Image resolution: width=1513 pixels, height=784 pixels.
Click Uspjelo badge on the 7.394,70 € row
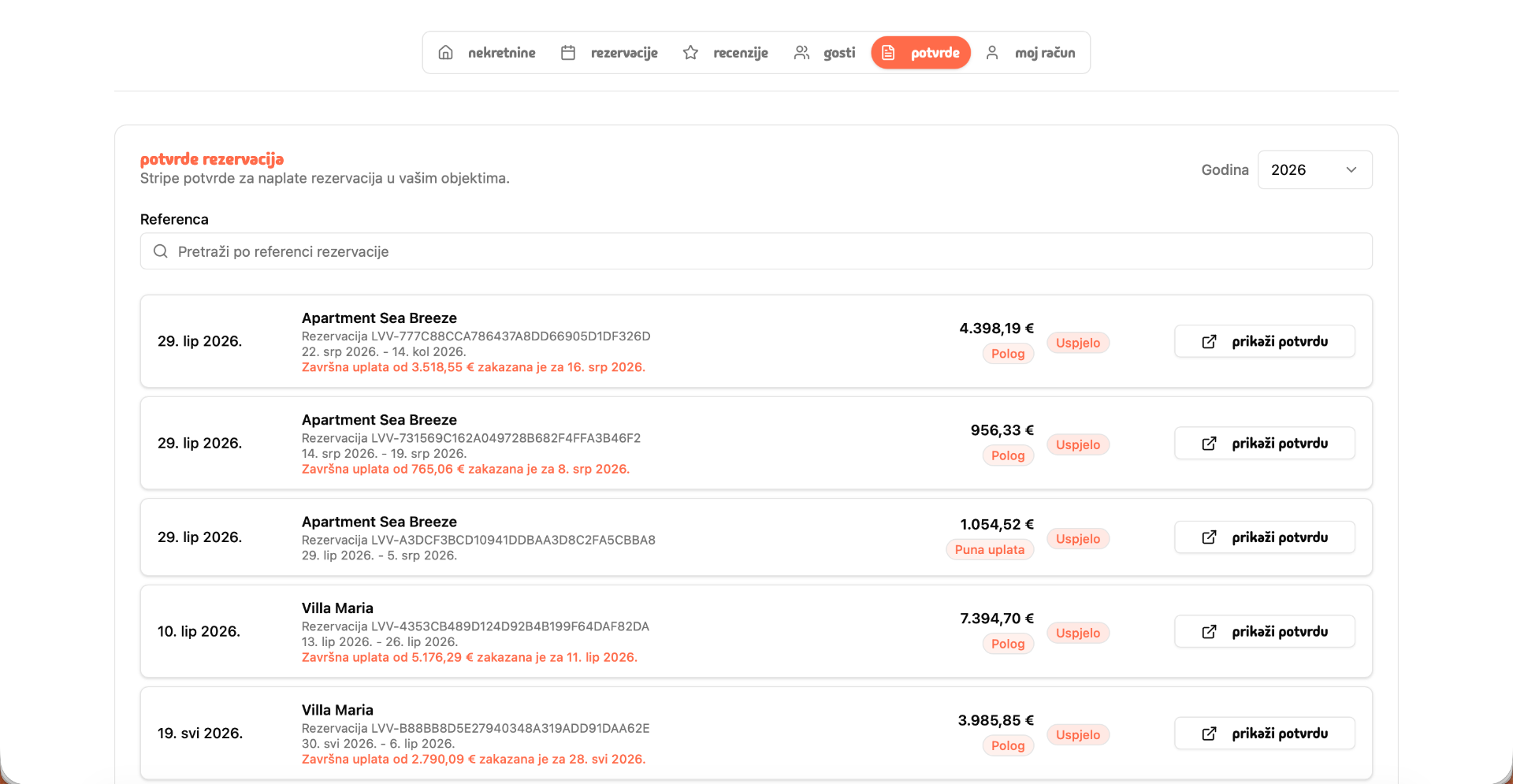point(1078,633)
